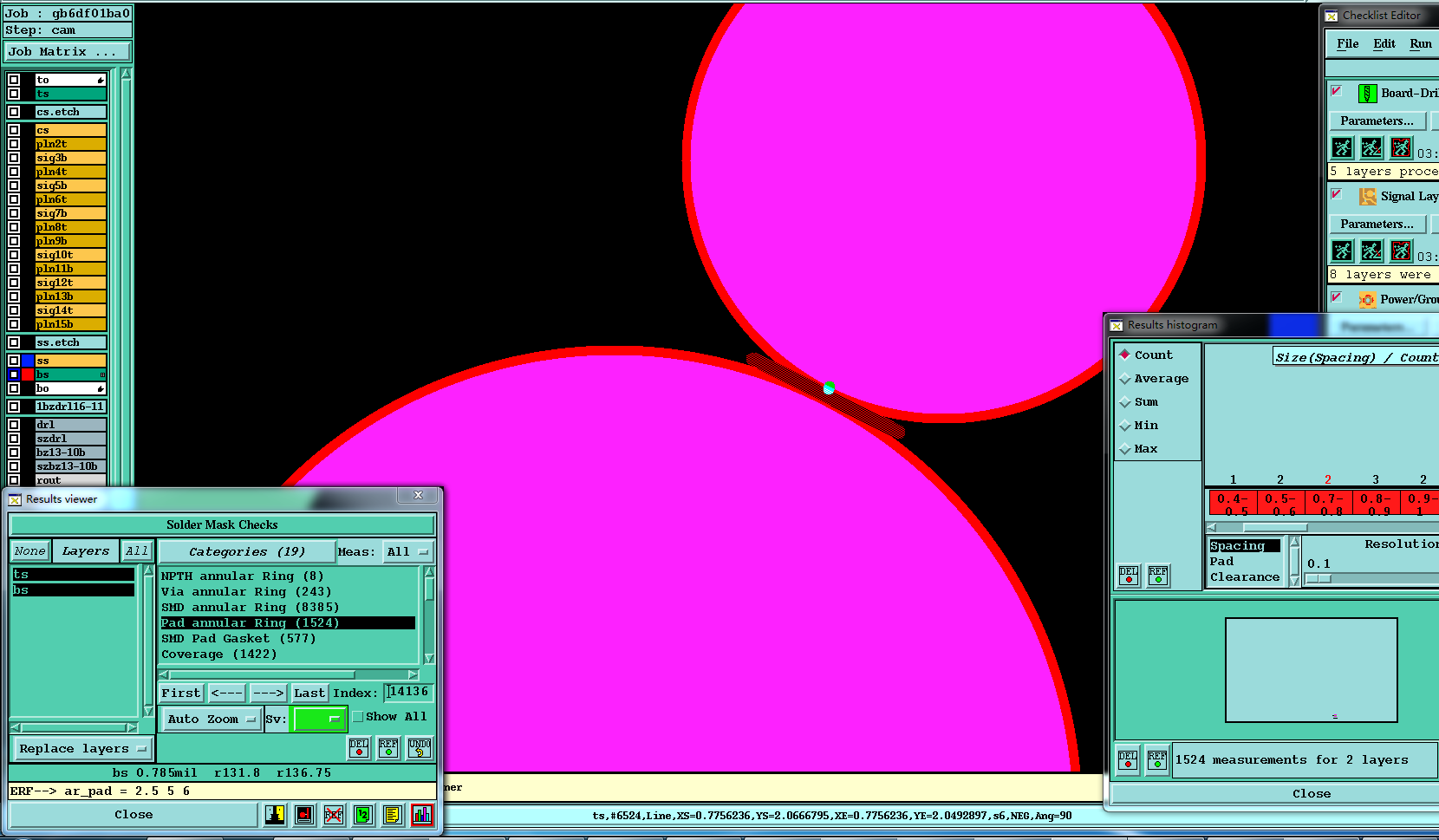Open the Auto Zoom dropdown

point(212,720)
